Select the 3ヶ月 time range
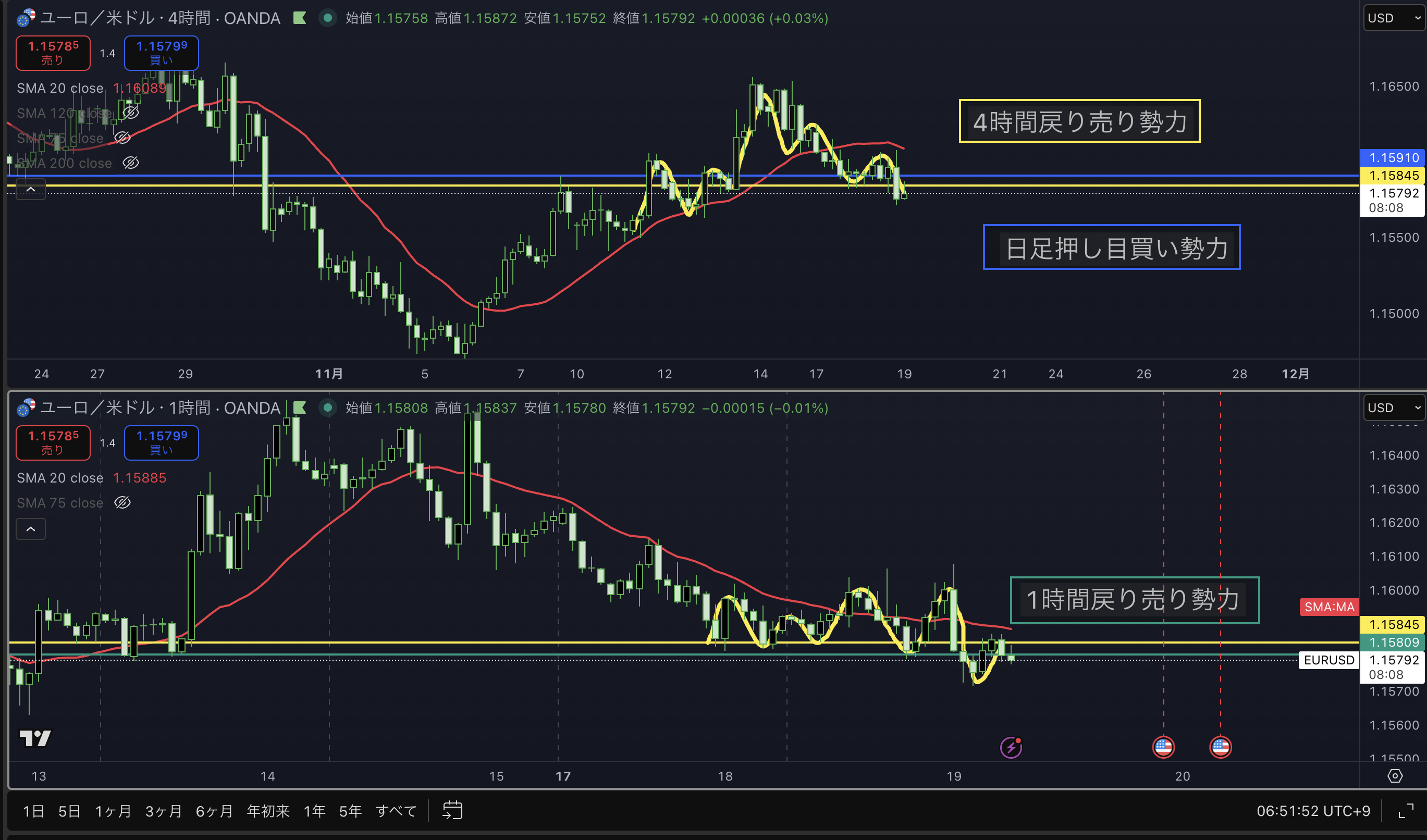The height and width of the screenshot is (840, 1427). coord(163,811)
